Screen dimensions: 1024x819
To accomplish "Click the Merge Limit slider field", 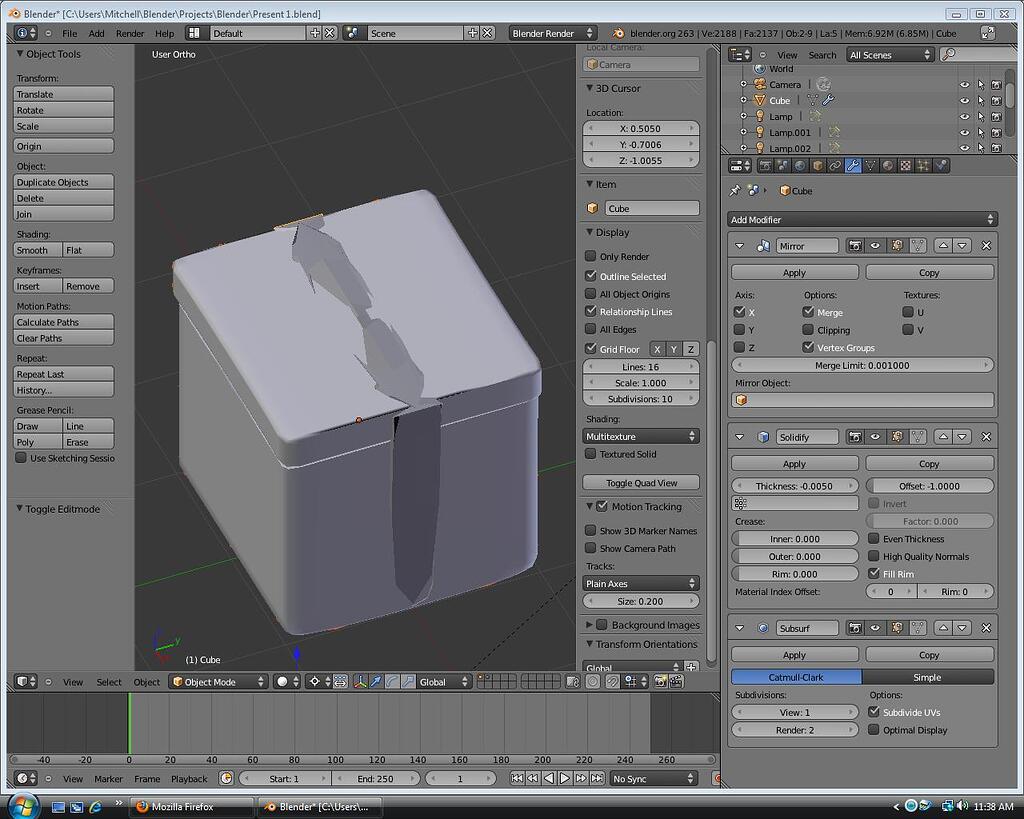I will (x=862, y=365).
